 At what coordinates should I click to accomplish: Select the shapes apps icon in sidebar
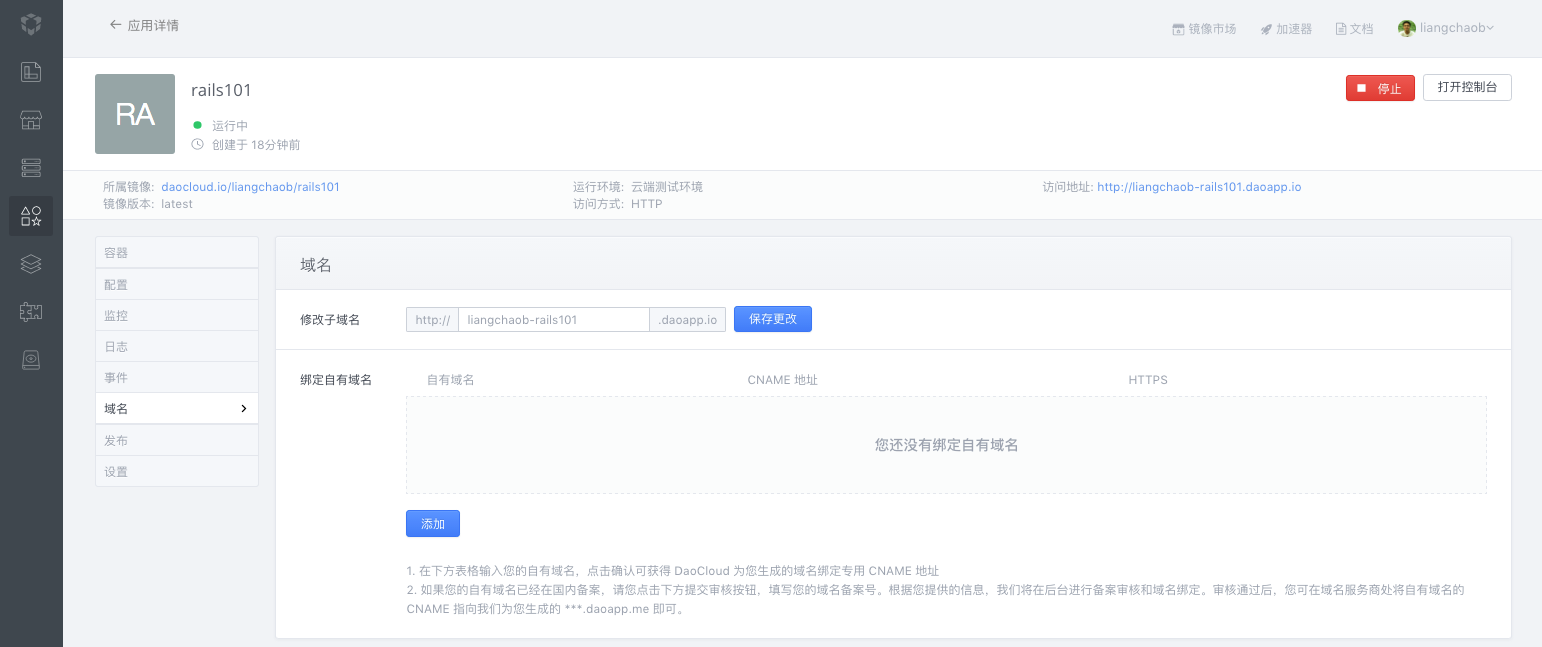[x=31, y=216]
